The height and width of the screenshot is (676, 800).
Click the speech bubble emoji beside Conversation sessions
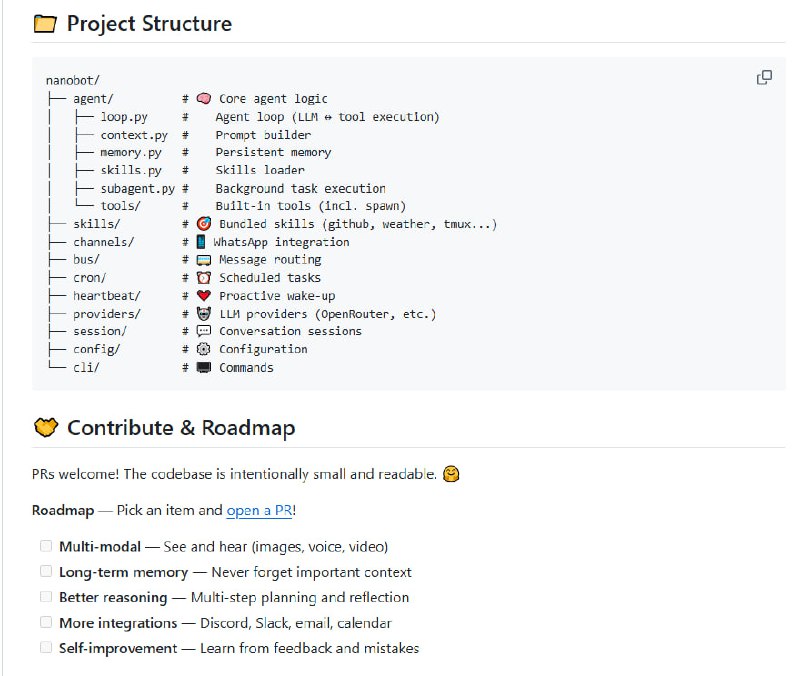(x=203, y=331)
